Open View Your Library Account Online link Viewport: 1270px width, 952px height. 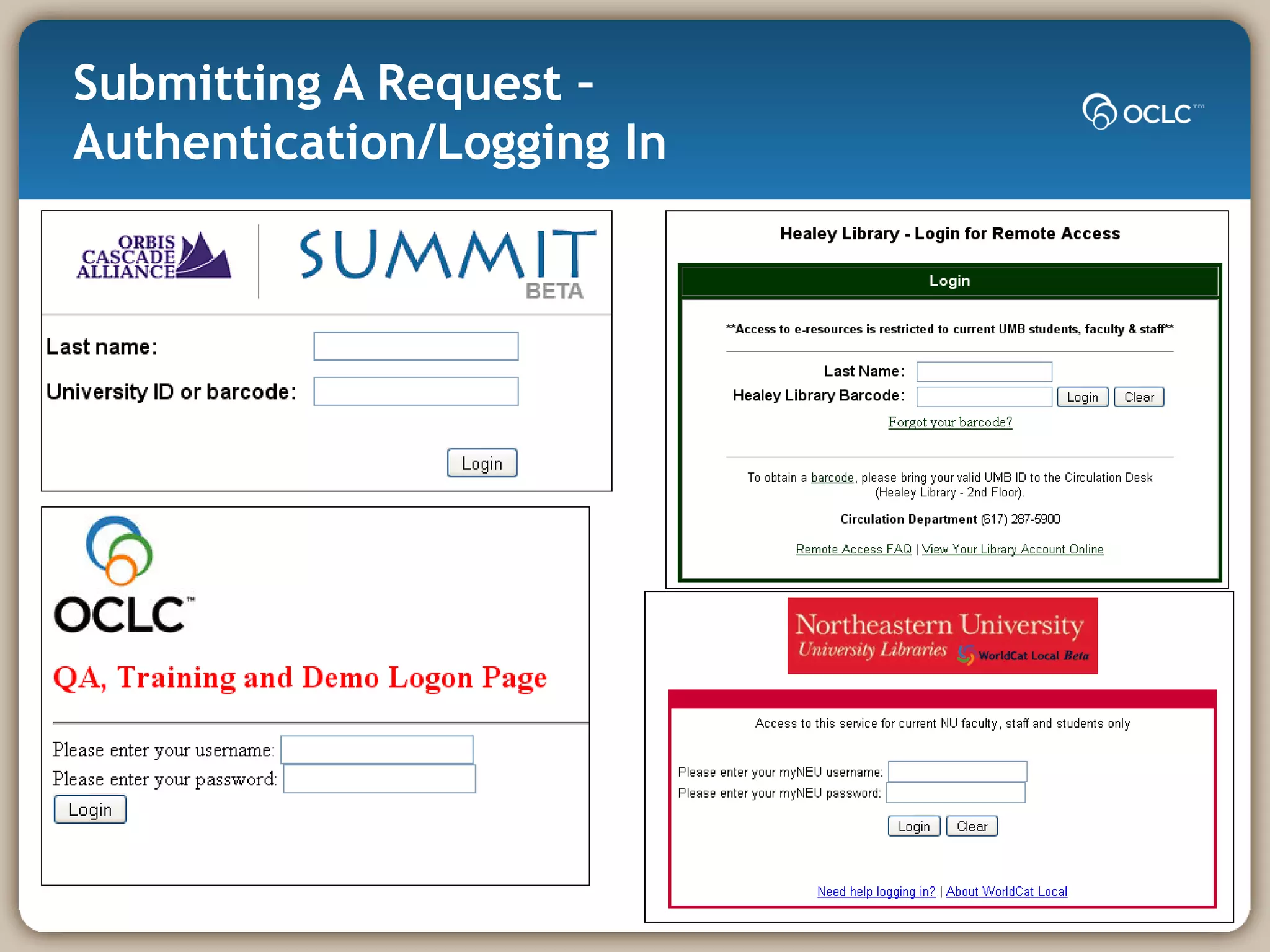point(1013,549)
